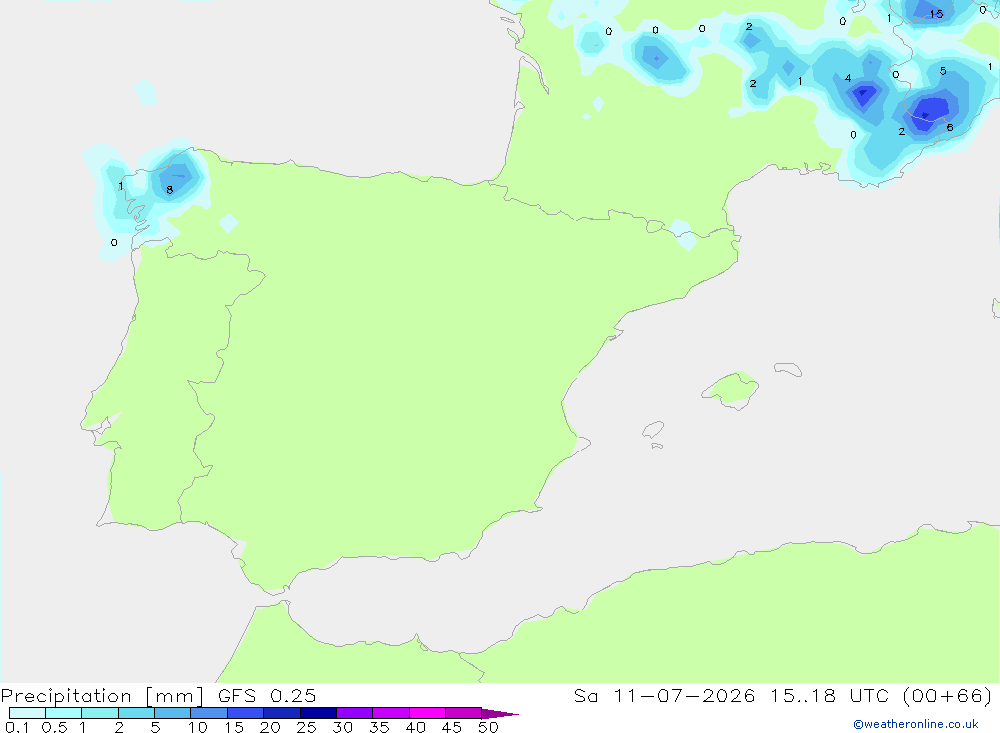Pick the 25–30 mm navy legend swatch
The width and height of the screenshot is (1000, 733).
318,713
